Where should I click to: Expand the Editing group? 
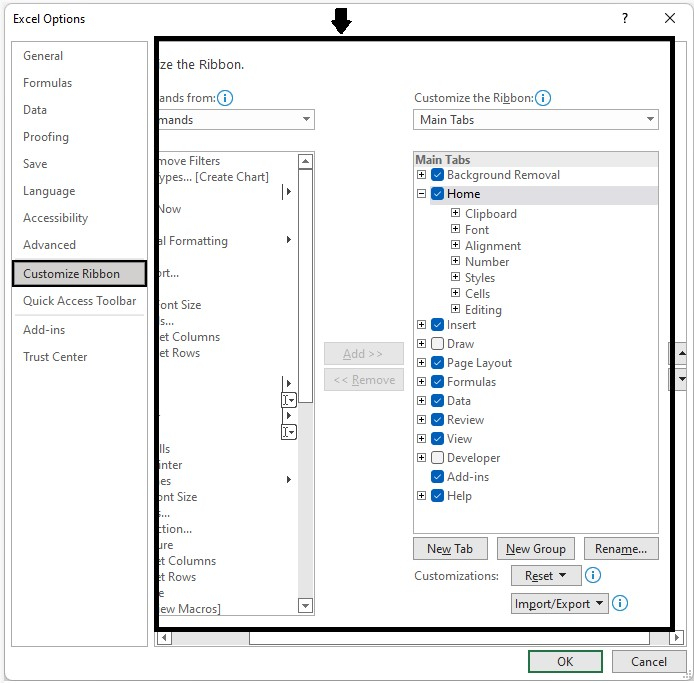(455, 309)
